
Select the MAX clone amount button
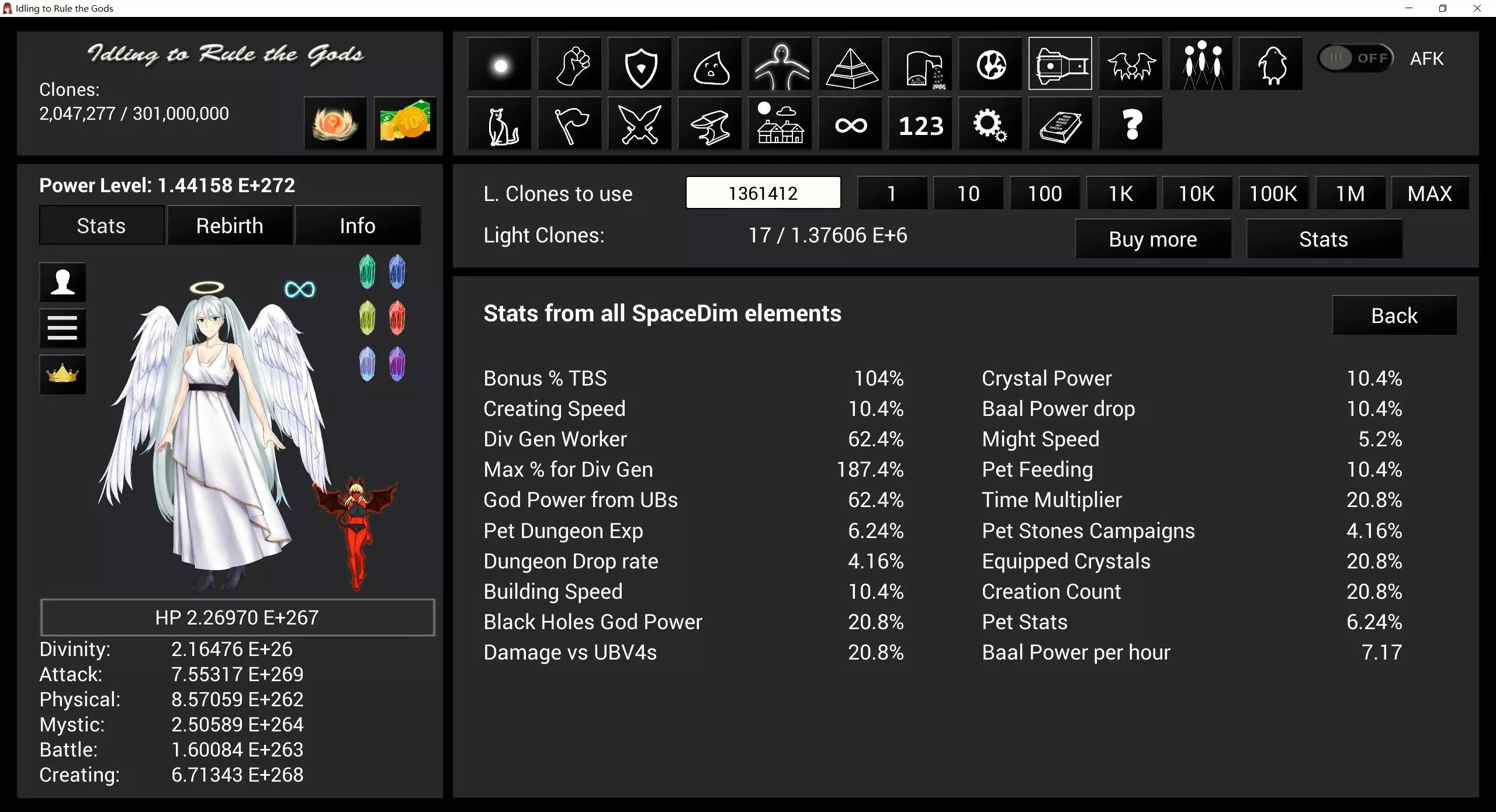(x=1429, y=193)
